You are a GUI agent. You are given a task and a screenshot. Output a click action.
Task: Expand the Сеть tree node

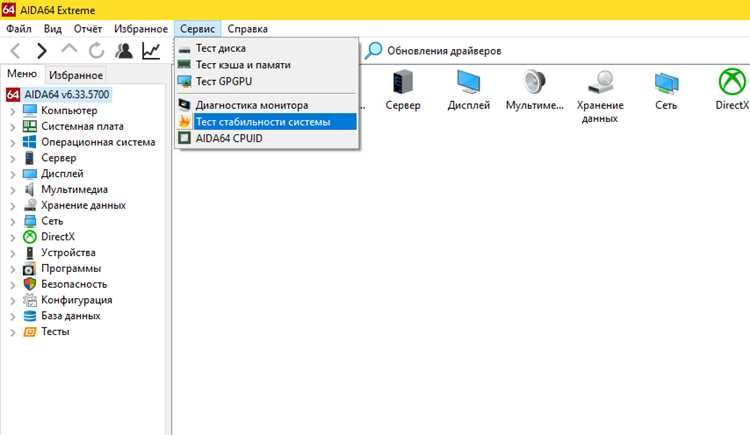click(x=13, y=222)
